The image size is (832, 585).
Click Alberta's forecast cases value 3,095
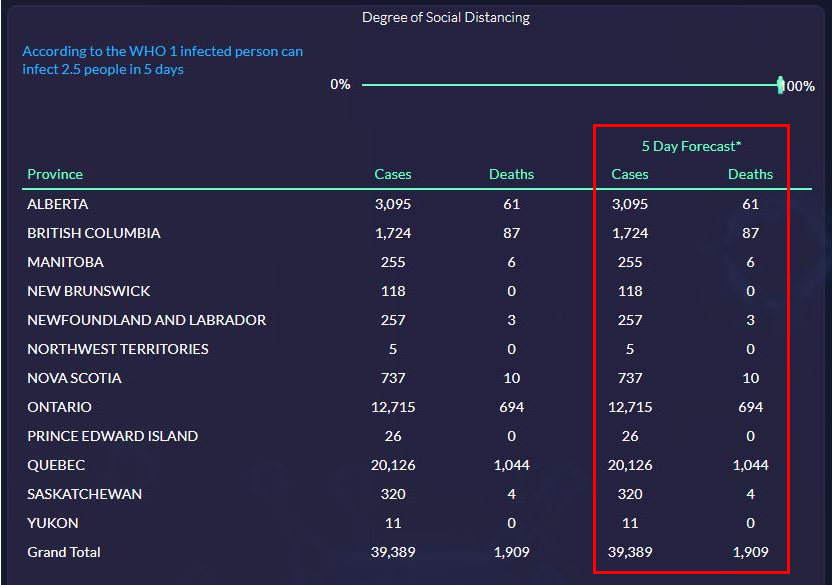tap(630, 204)
